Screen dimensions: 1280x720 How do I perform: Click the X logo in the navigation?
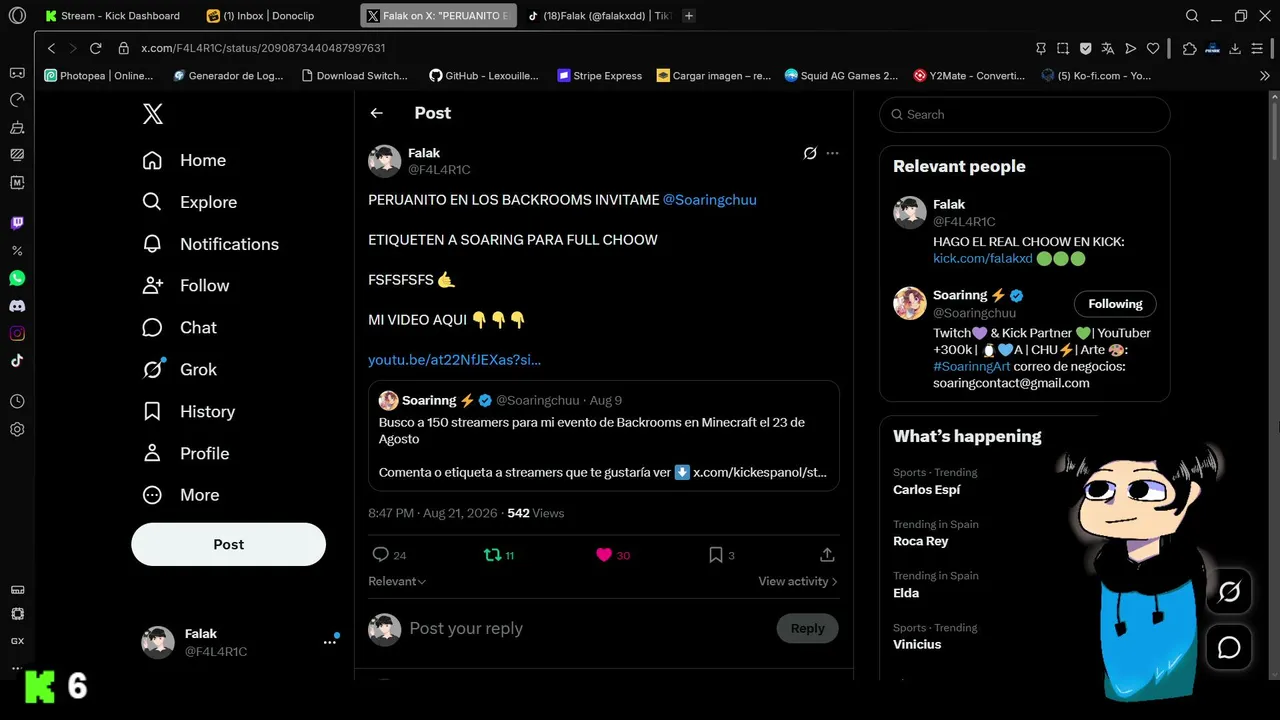pyautogui.click(x=153, y=114)
